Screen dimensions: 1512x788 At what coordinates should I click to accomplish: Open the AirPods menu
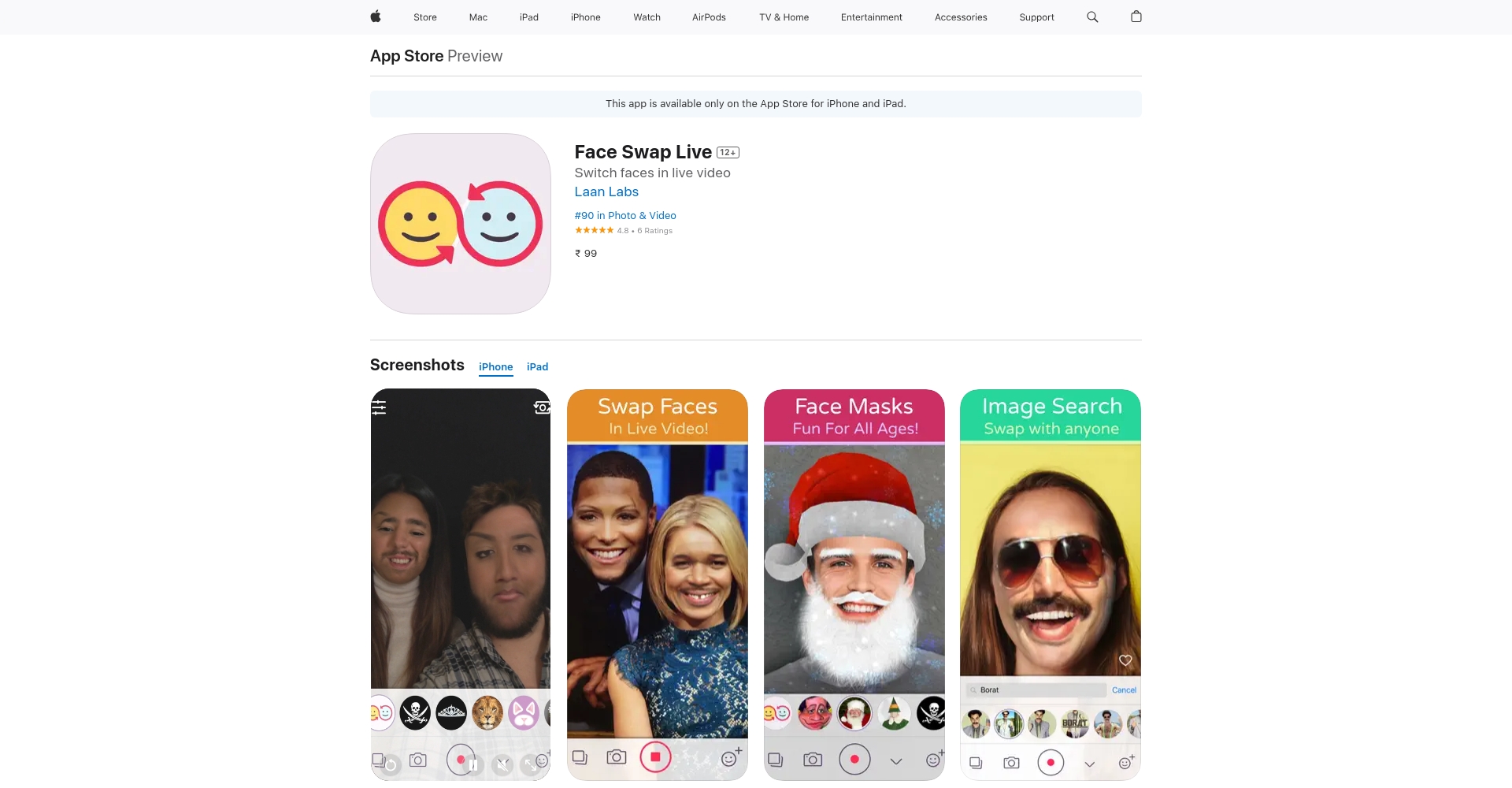click(x=709, y=17)
